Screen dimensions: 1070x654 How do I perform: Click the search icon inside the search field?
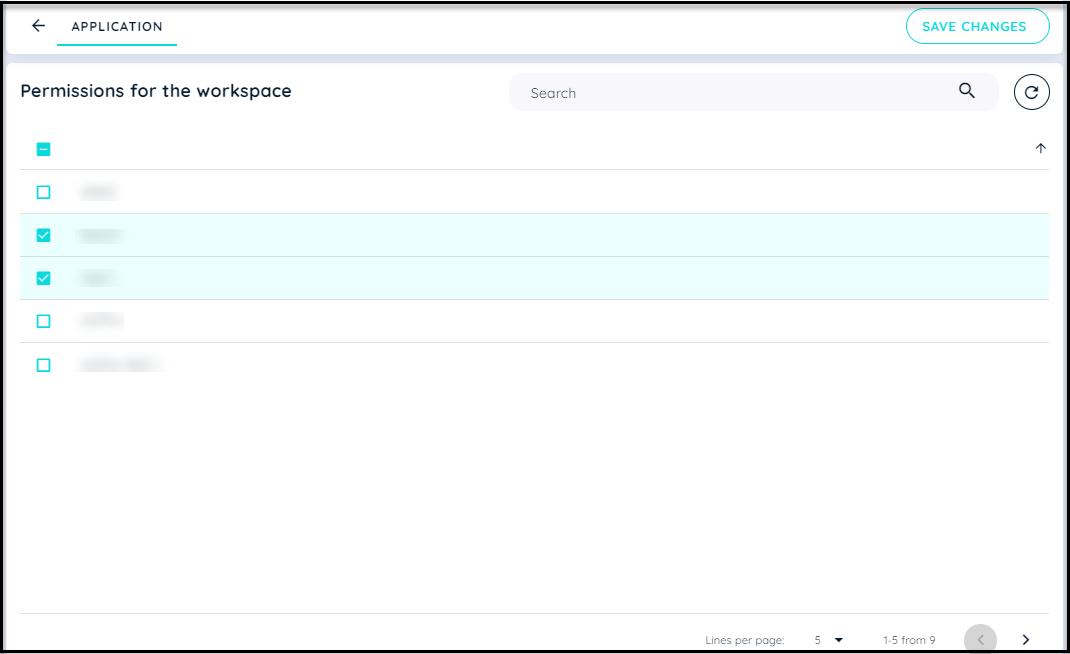pyautogui.click(x=967, y=91)
